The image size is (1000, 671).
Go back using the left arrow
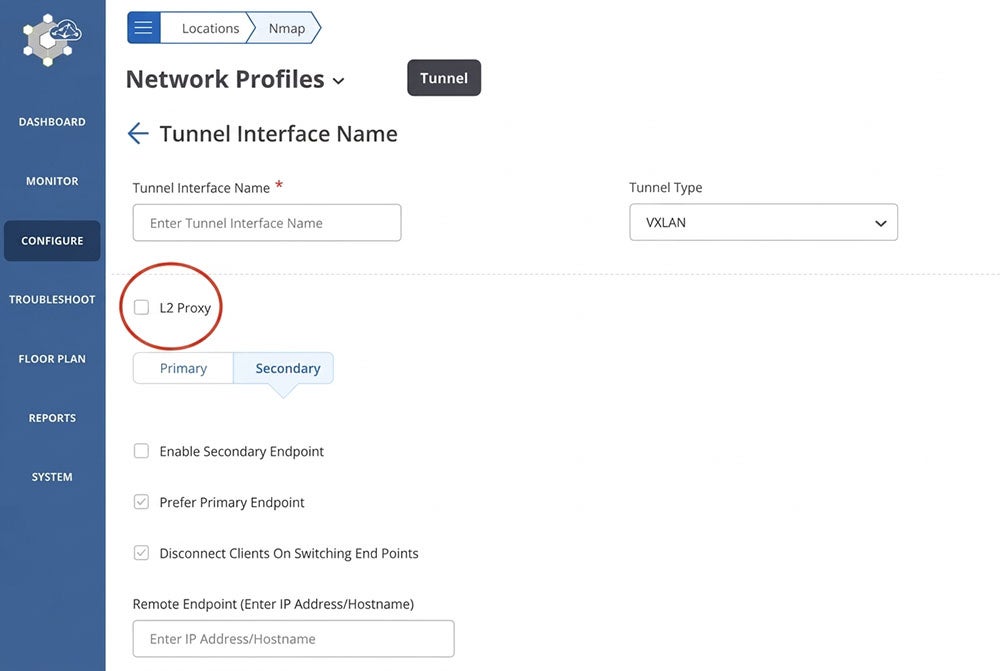pyautogui.click(x=138, y=133)
